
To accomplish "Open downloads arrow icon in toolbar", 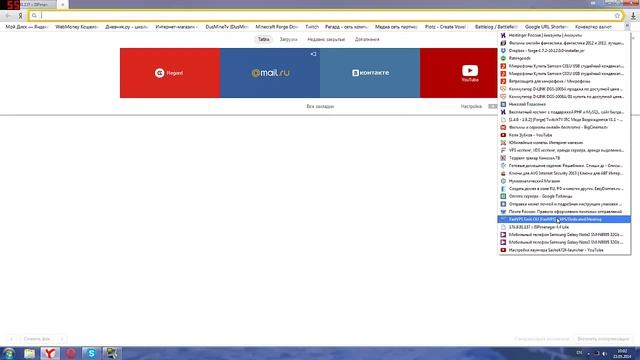I will 633,16.
